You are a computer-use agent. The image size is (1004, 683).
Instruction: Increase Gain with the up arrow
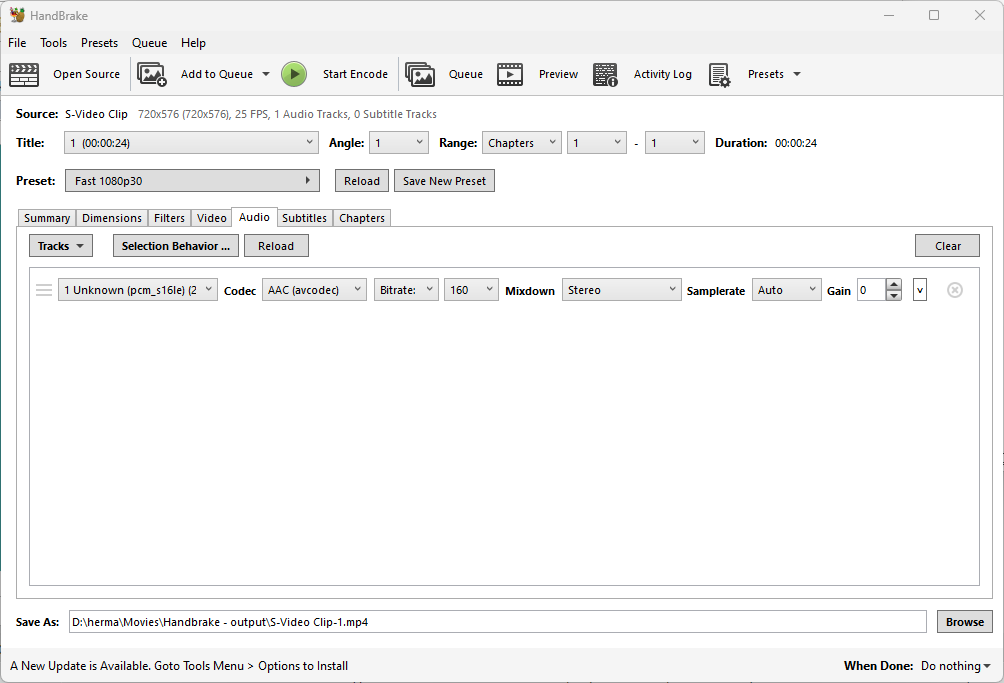[894, 284]
